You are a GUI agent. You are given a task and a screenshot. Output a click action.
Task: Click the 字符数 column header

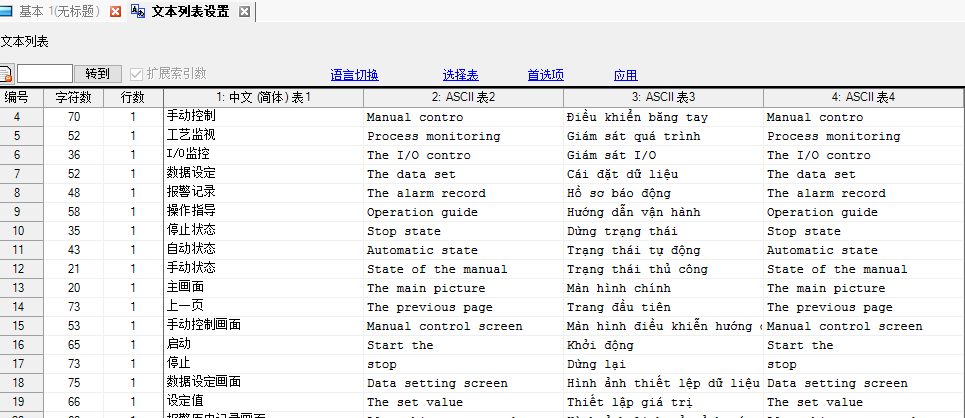(73, 97)
